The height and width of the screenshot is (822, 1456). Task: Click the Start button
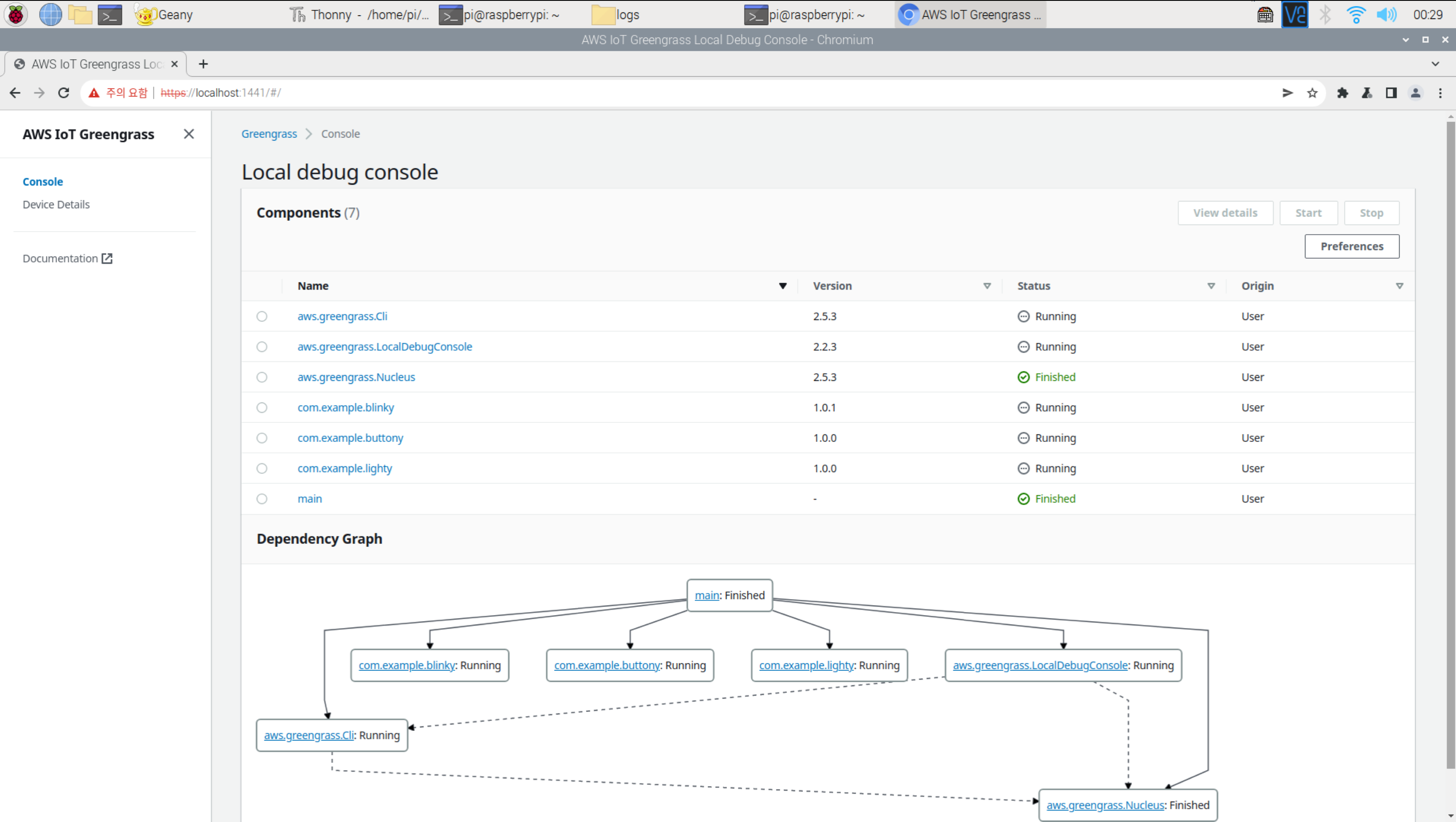(x=1309, y=213)
